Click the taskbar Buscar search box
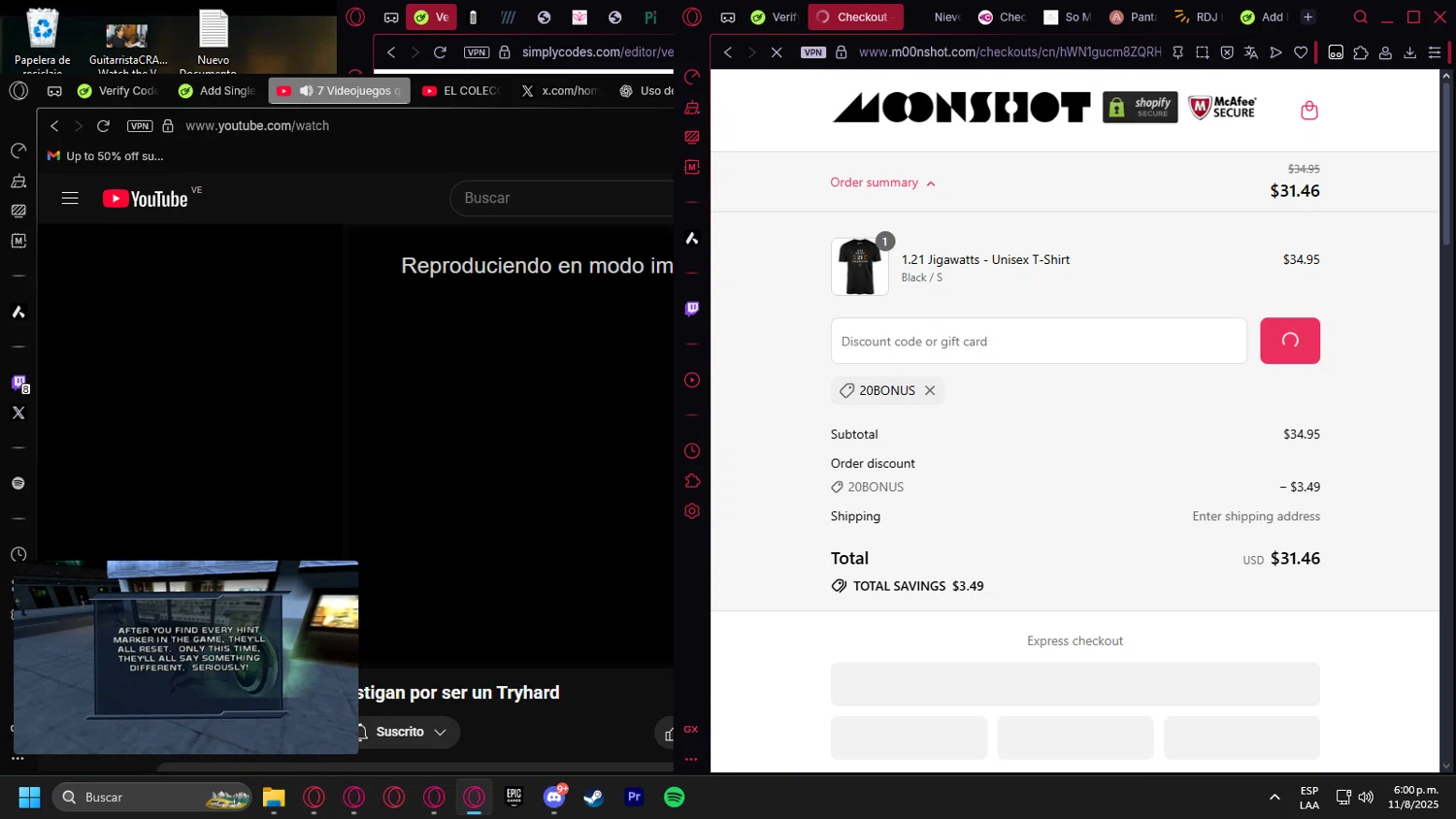1456x819 pixels. pyautogui.click(x=151, y=797)
